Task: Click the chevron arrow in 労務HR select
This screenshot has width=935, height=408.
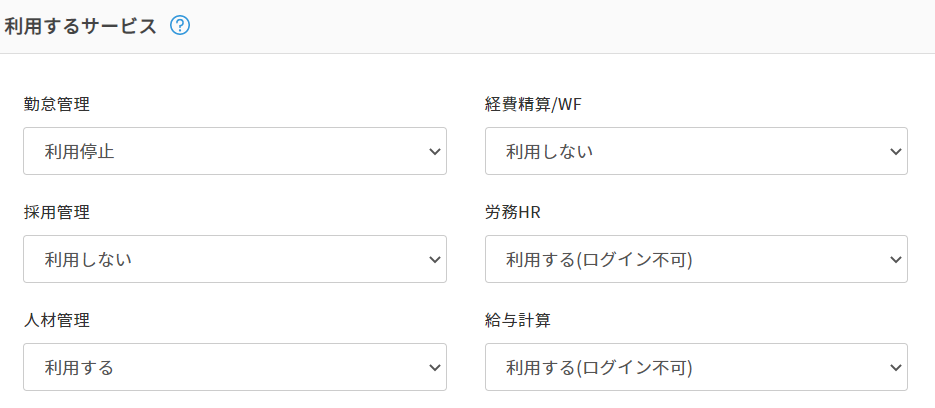Action: coord(895,259)
